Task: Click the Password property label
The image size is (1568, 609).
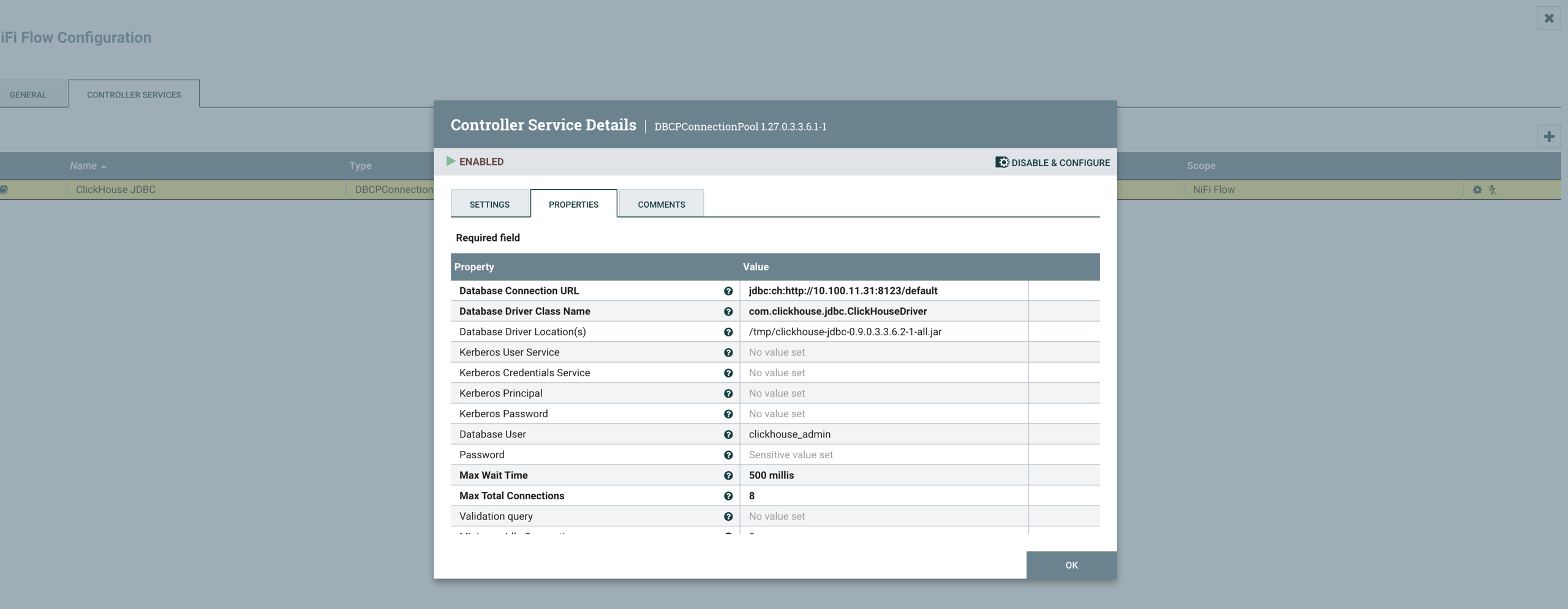Action: [x=482, y=455]
